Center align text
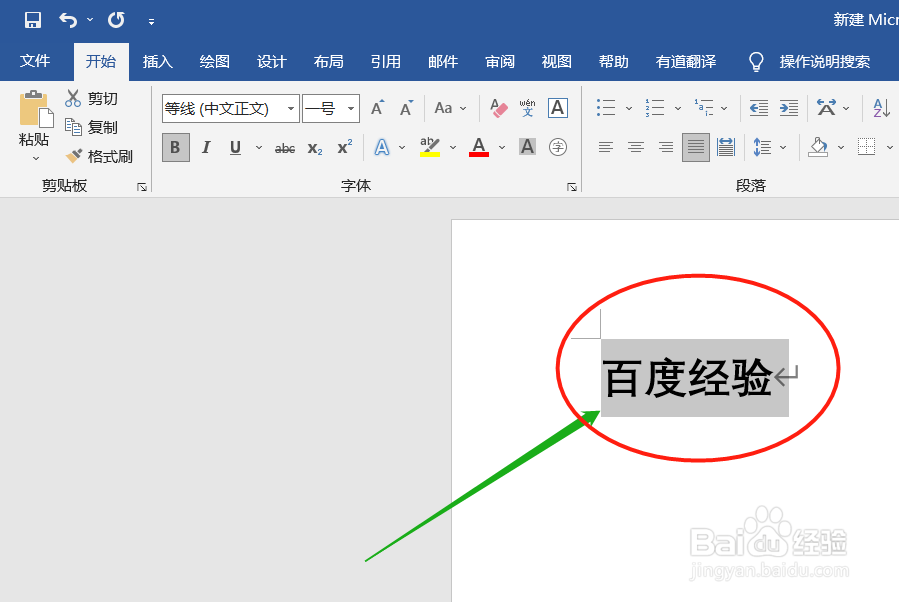The height and width of the screenshot is (602, 899). (636, 147)
